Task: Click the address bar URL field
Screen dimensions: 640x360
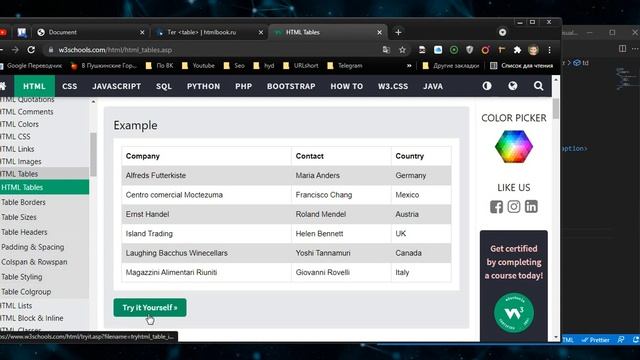Action: coord(212,50)
